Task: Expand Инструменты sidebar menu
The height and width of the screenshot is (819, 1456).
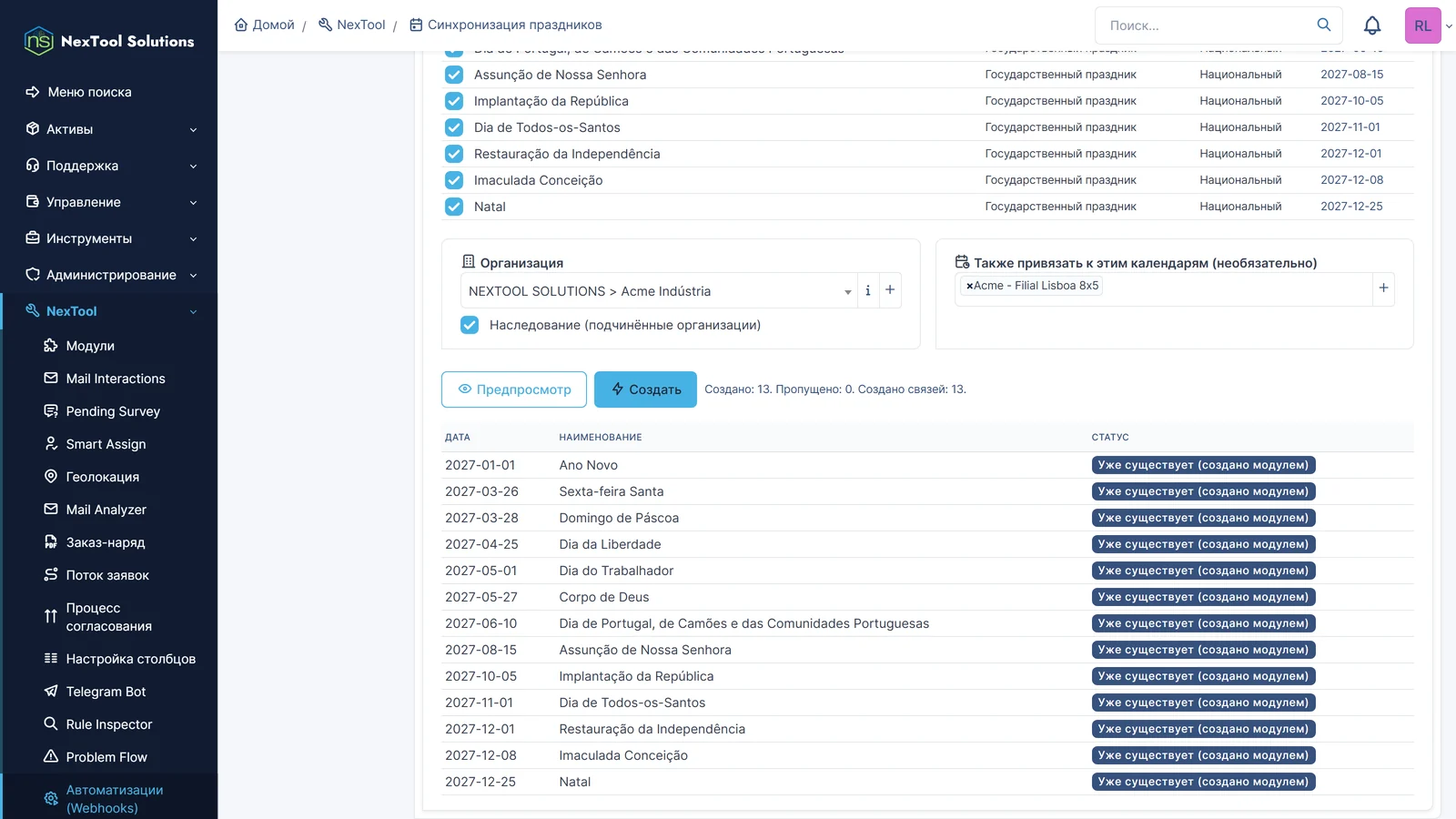Action: (109, 238)
